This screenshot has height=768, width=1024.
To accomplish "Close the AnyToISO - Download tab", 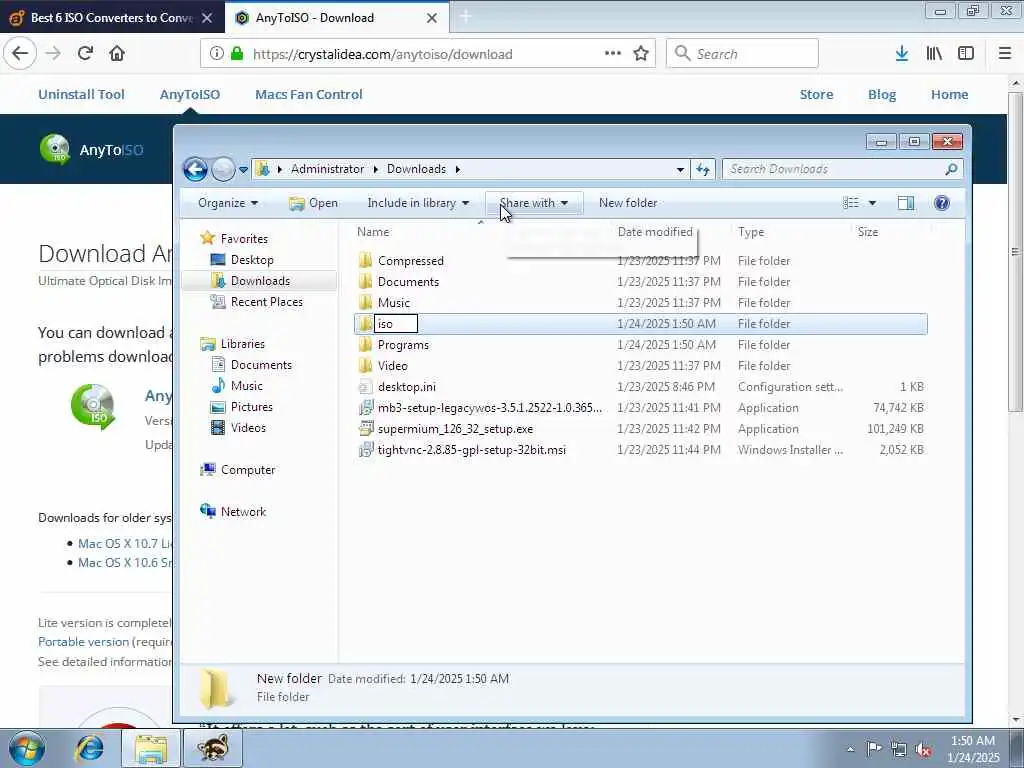I will pyautogui.click(x=432, y=18).
